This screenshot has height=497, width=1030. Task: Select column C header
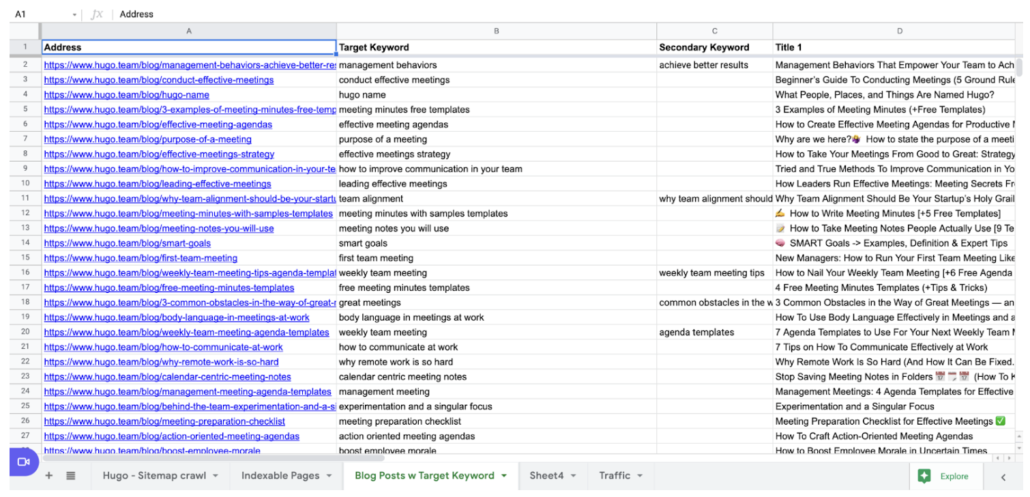[715, 31]
